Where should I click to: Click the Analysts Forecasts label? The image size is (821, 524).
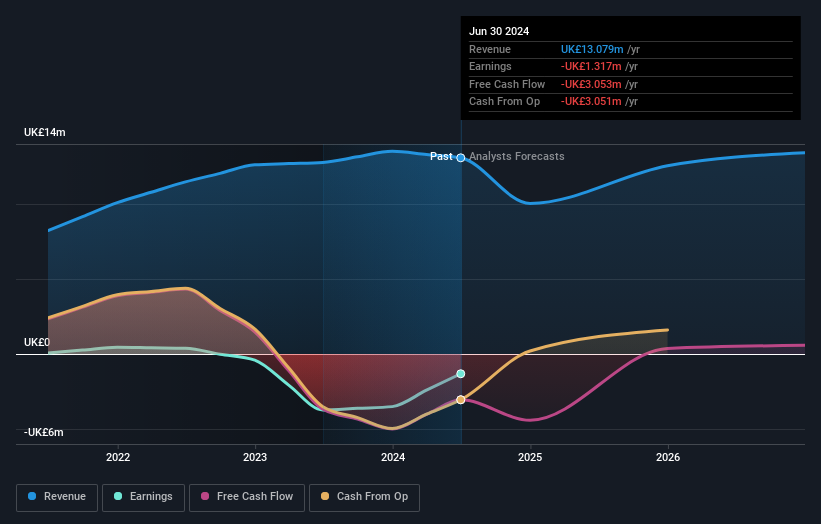[517, 156]
